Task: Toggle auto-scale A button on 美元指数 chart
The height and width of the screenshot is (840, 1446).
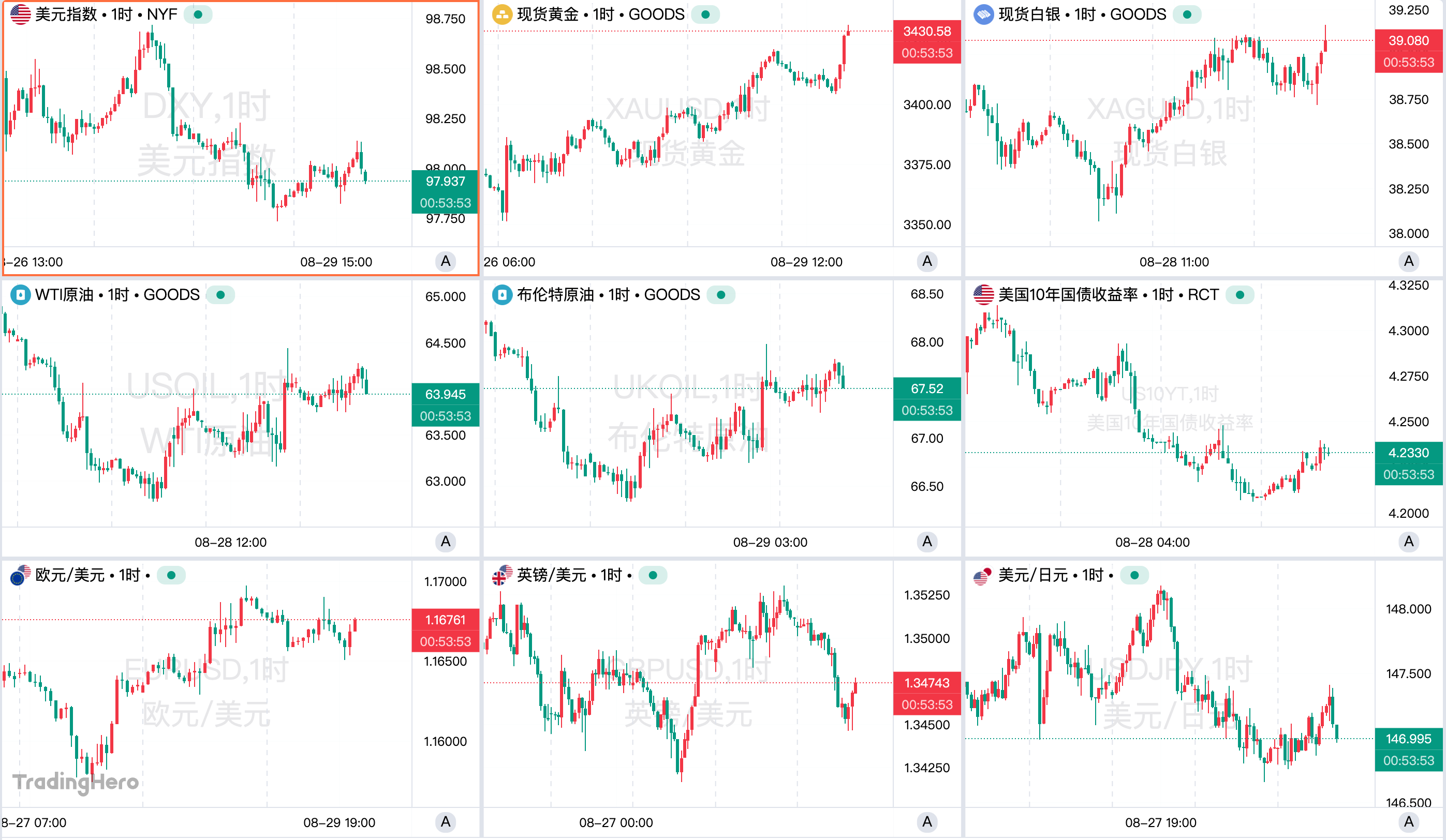Action: pos(445,261)
